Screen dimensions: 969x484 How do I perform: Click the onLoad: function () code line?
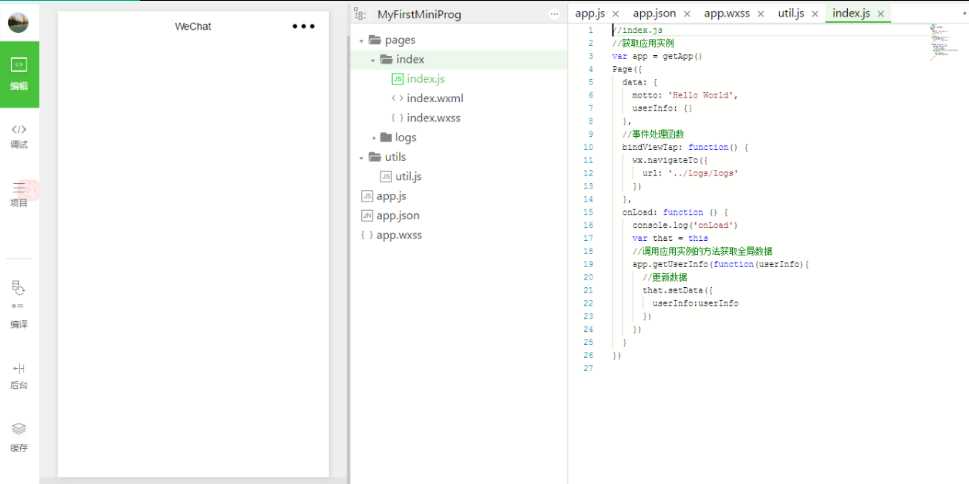(675, 212)
